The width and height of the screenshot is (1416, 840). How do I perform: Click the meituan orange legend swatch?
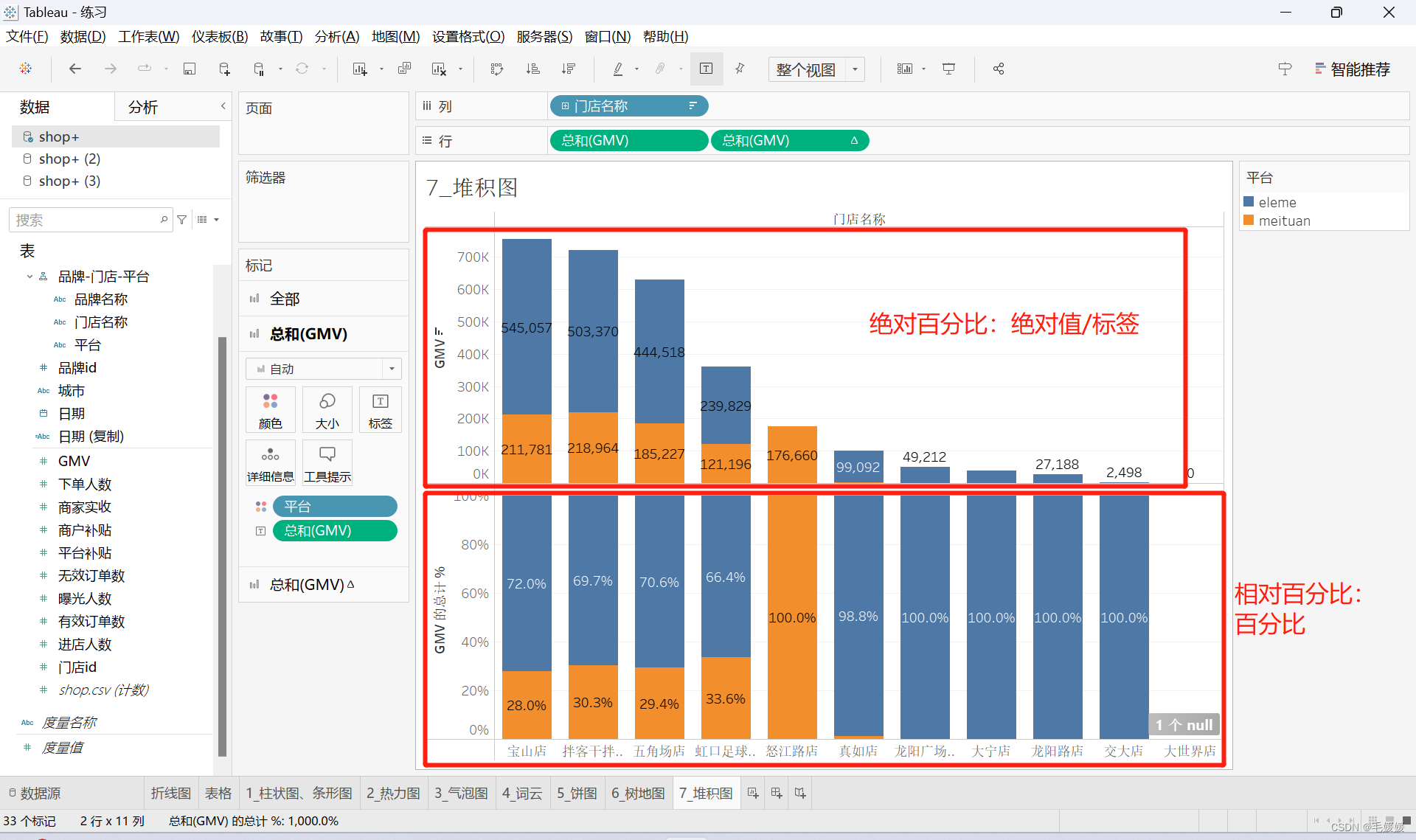pyautogui.click(x=1249, y=220)
